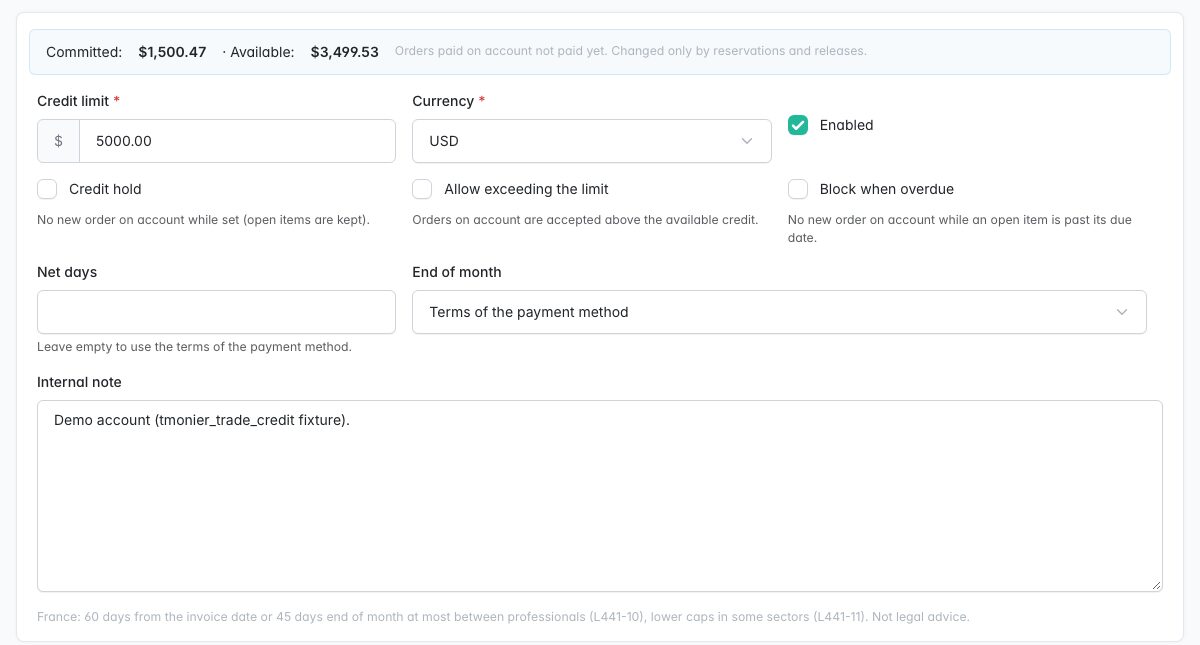The width and height of the screenshot is (1200, 645).
Task: Click 'Orders paid on account not paid yet' note
Action: pos(631,51)
